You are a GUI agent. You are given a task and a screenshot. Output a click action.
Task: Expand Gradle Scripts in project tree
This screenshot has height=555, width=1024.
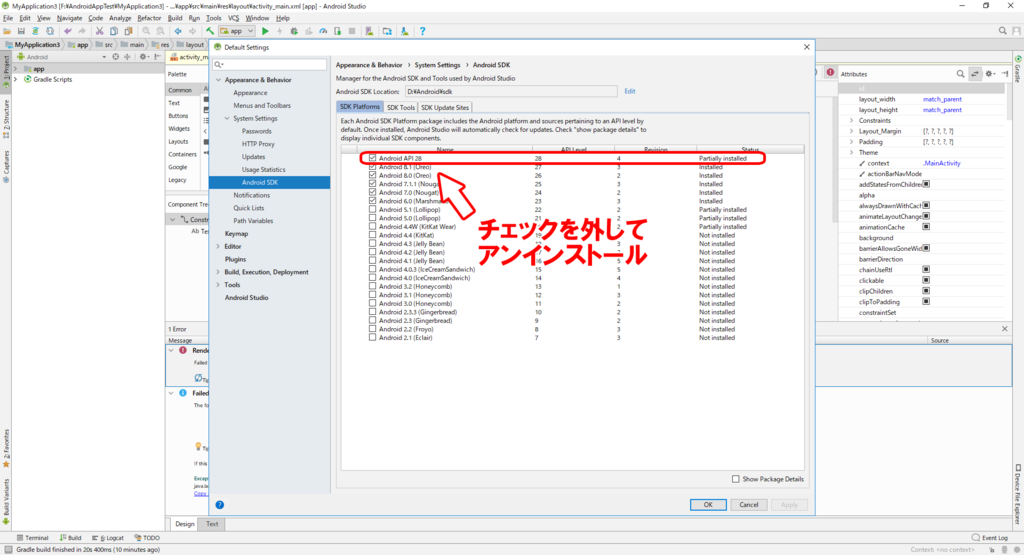(x=16, y=79)
